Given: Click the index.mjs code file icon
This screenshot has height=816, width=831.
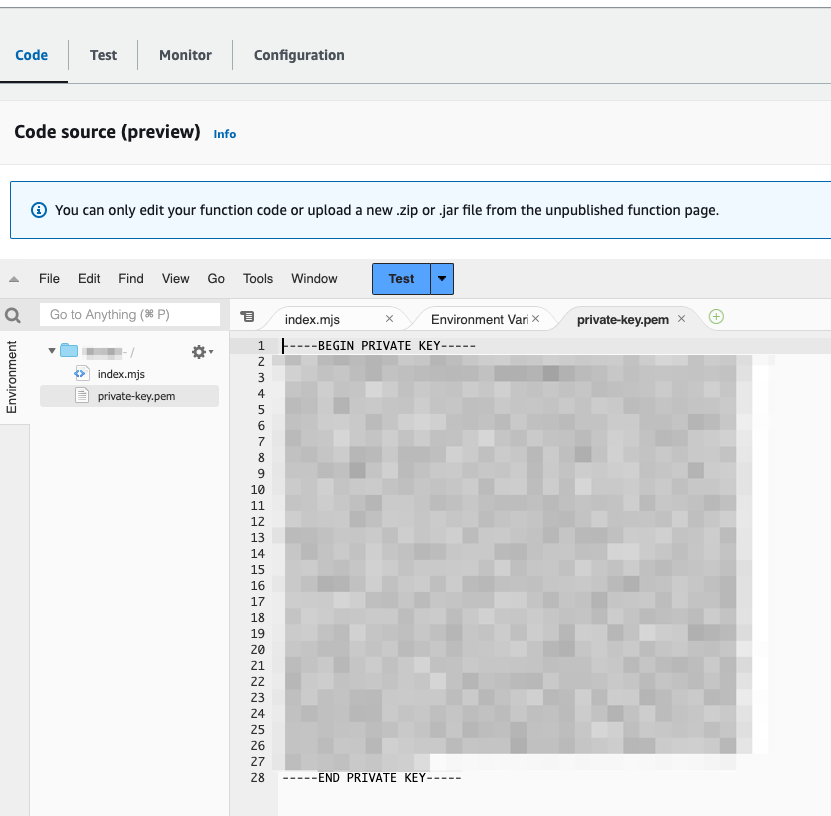Looking at the screenshot, I should [x=81, y=374].
